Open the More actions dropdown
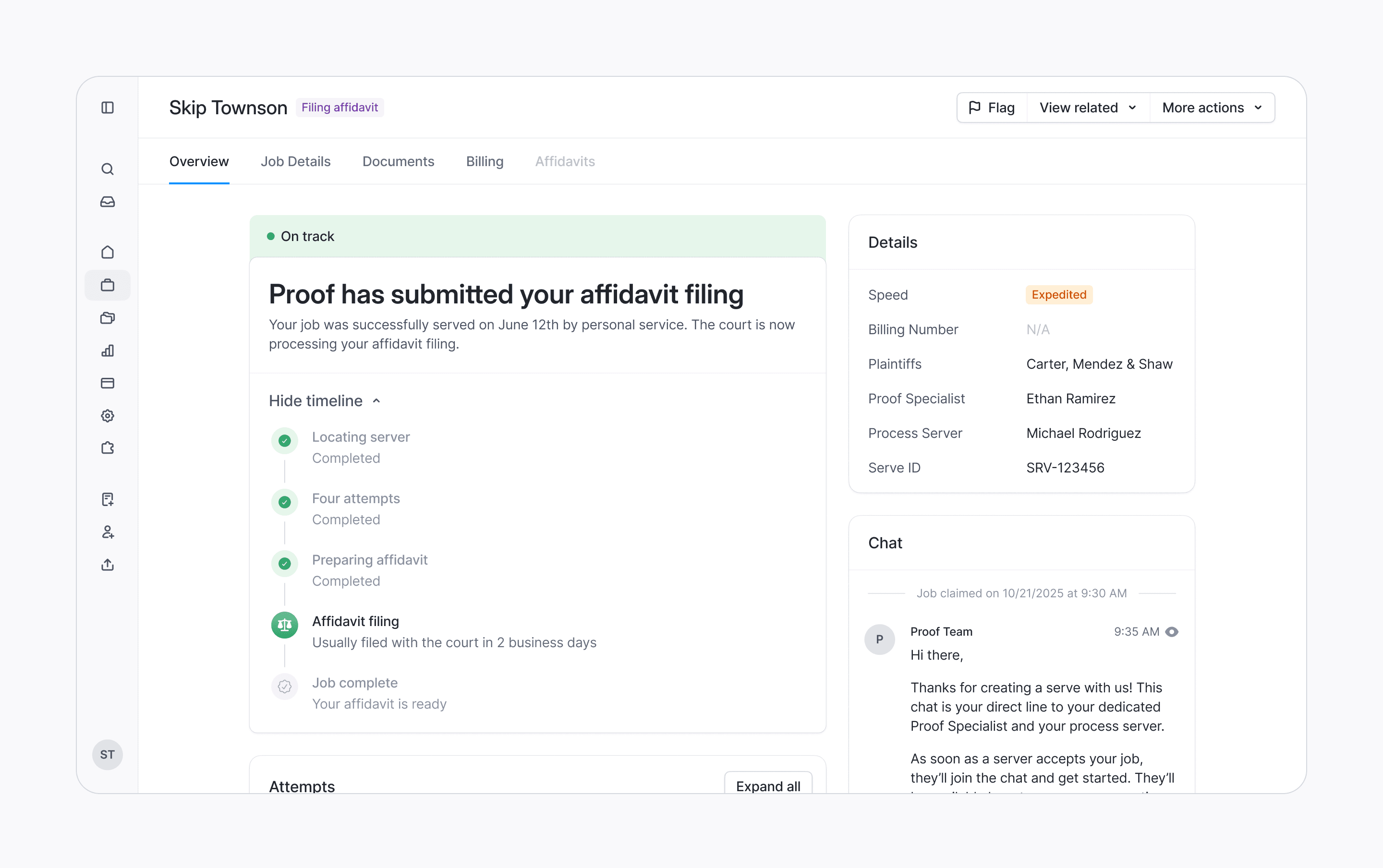 point(1212,108)
